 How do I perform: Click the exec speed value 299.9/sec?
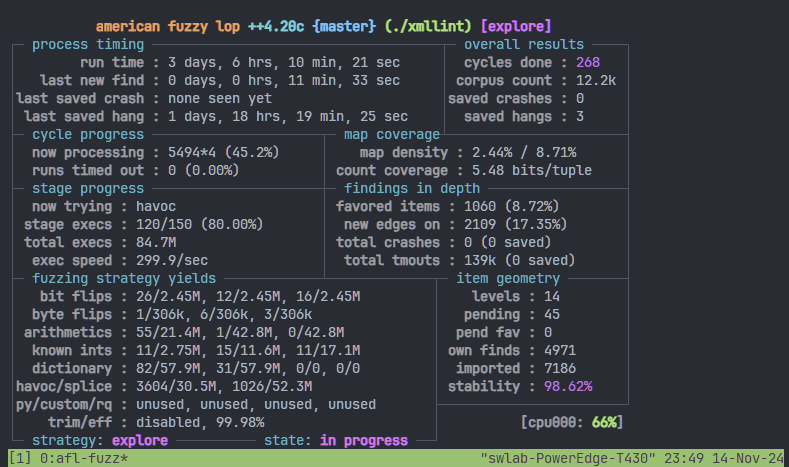pyautogui.click(x=172, y=260)
